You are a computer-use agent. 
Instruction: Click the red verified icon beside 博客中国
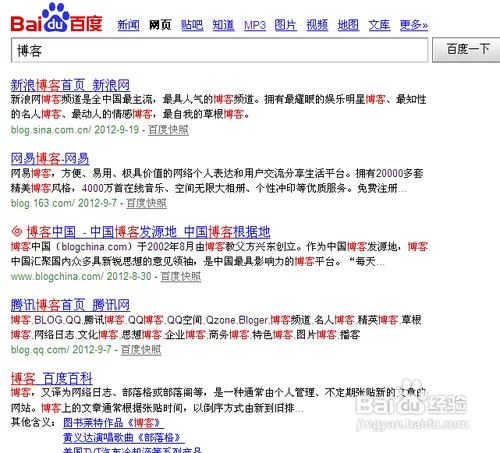(17, 231)
